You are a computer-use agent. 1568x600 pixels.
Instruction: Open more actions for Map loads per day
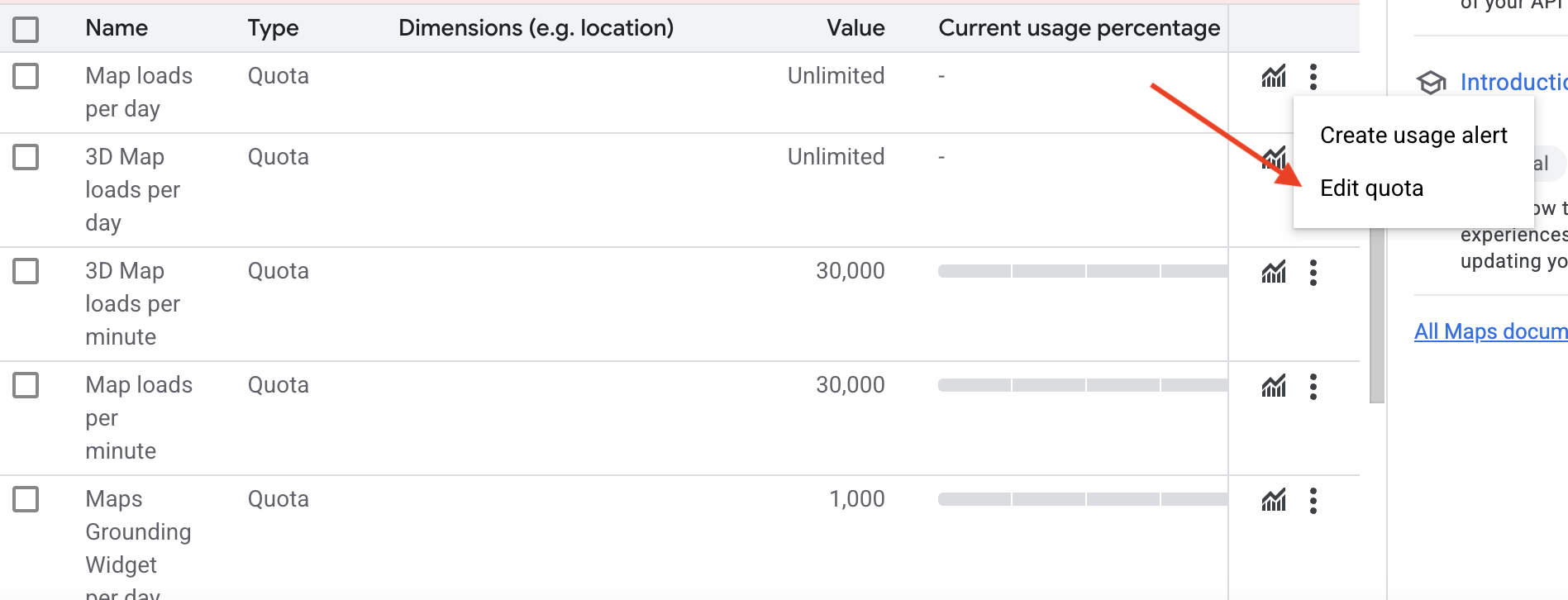point(1313,77)
